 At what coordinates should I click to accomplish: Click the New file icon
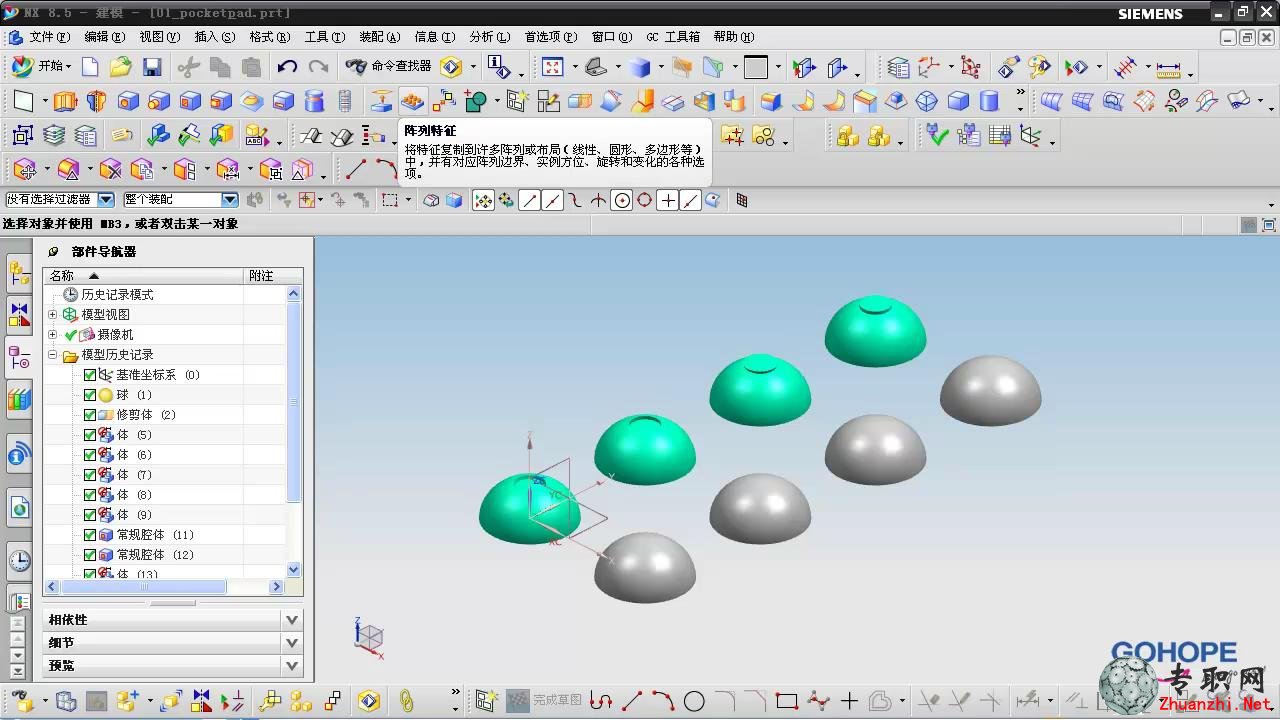[x=90, y=67]
